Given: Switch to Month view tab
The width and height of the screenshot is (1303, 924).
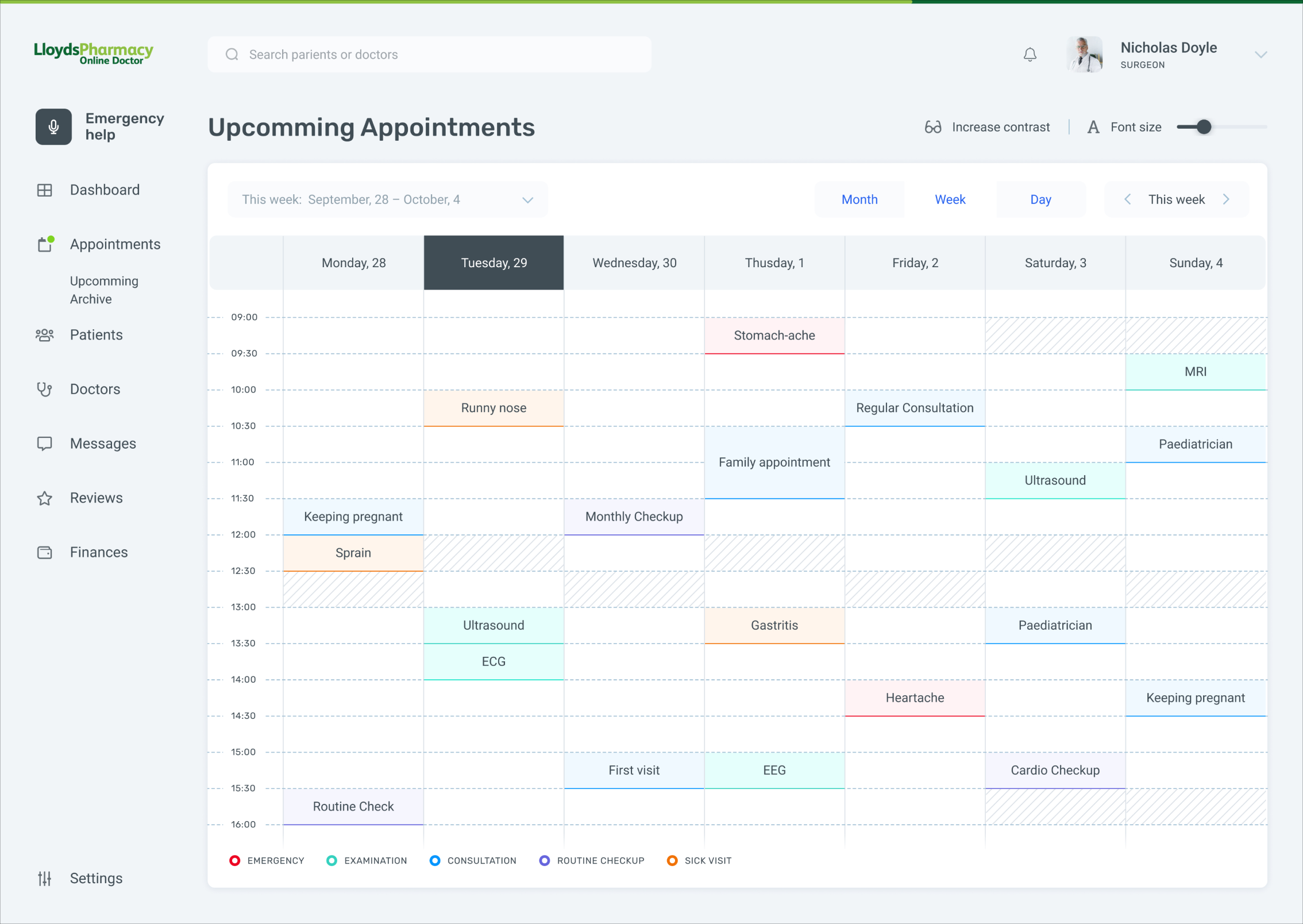Looking at the screenshot, I should click(859, 199).
